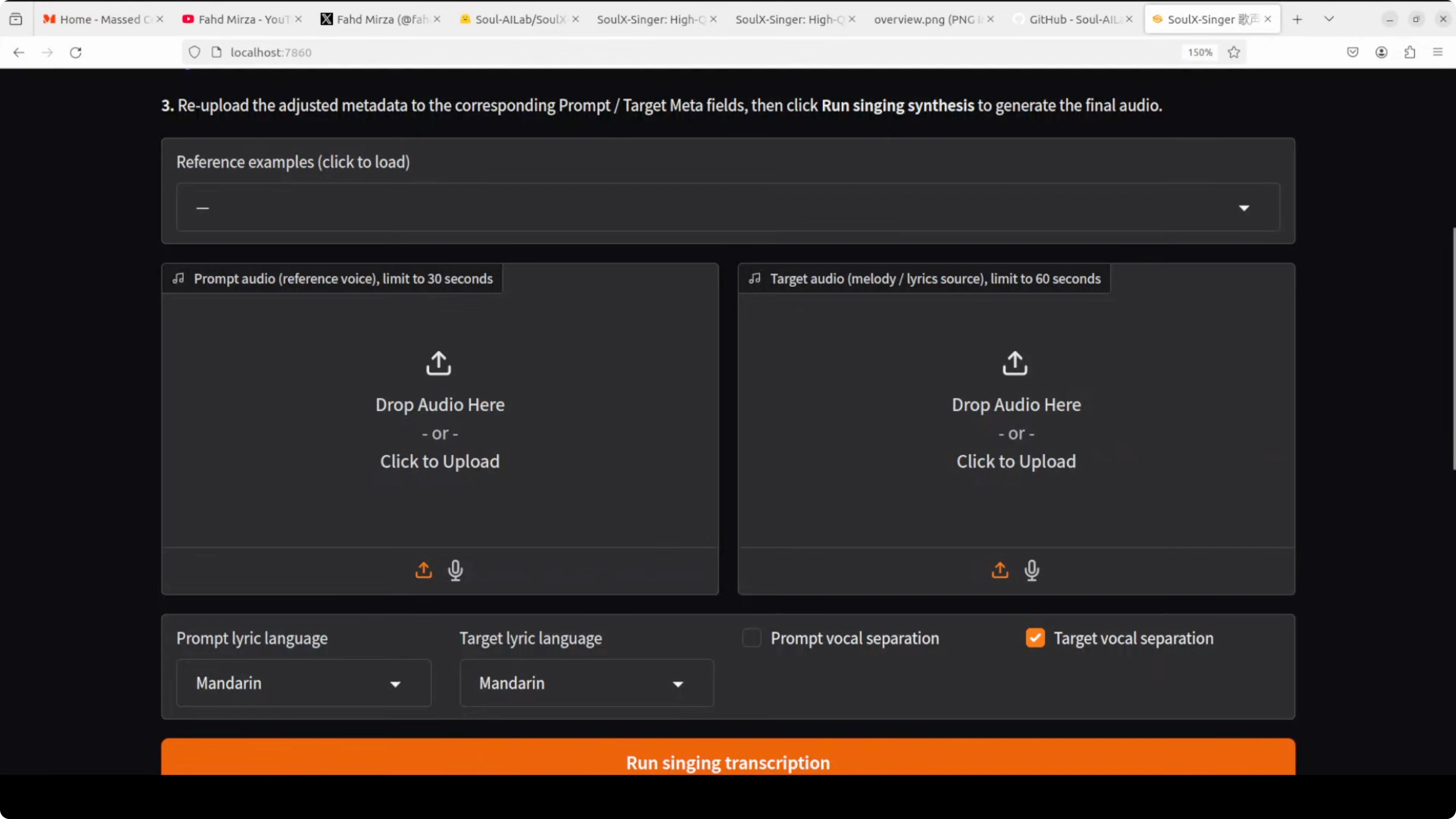
Task: Open the Firefox hamburger menu
Action: pos(1438,53)
